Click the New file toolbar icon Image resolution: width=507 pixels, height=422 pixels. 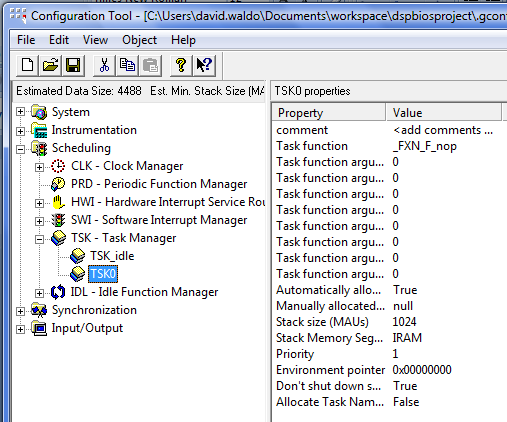click(x=27, y=65)
